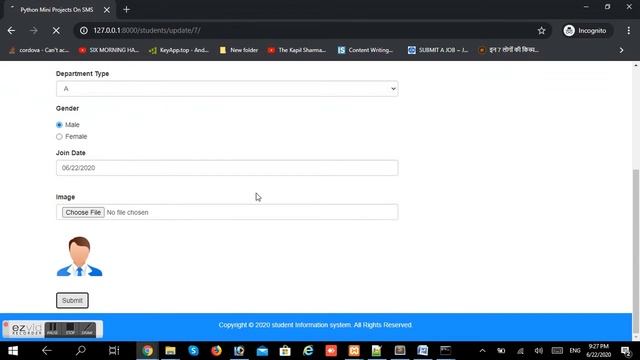640x360 pixels.
Task: Click the page vertical scrollbar
Action: point(636,251)
